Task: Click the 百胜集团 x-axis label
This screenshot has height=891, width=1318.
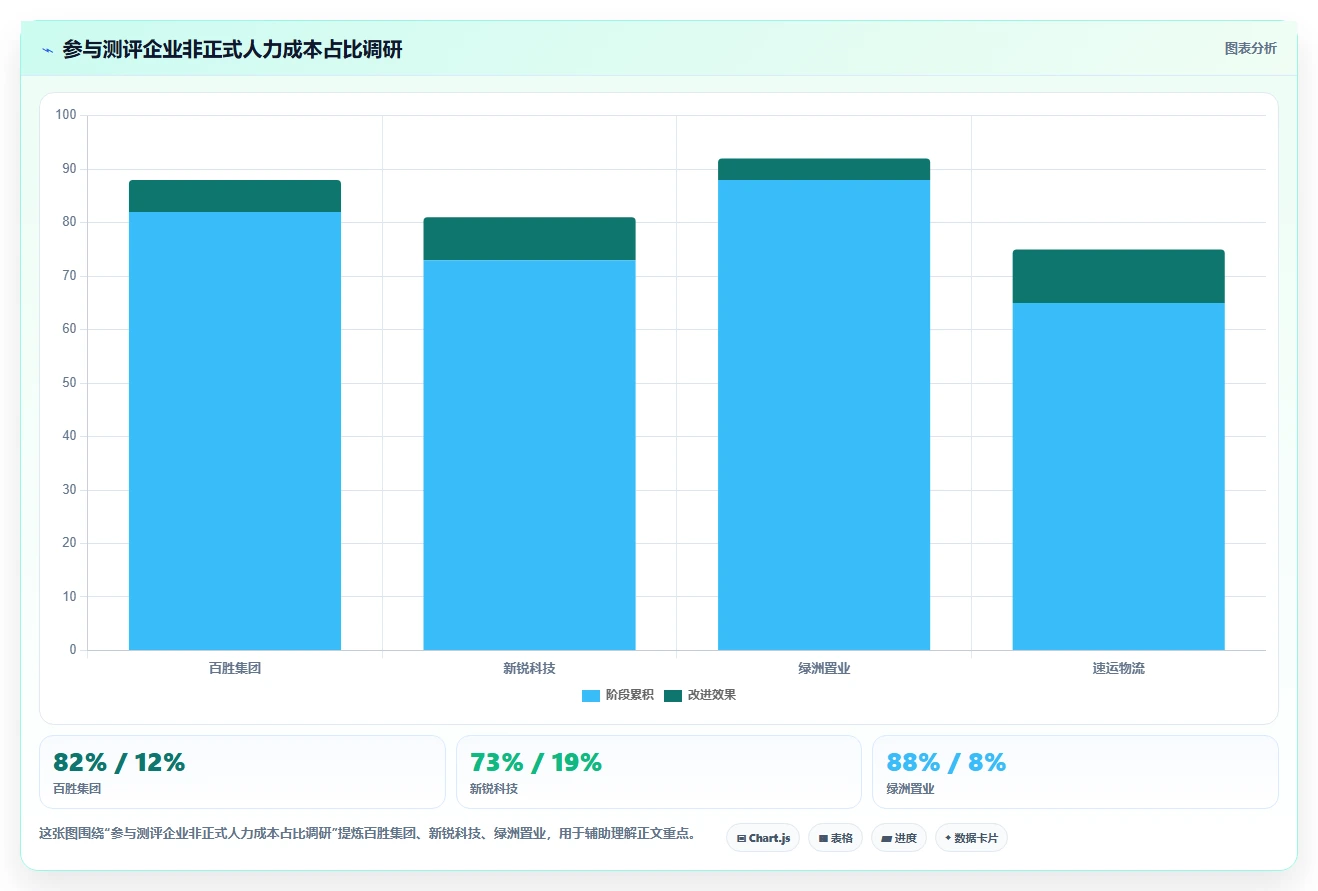Action: click(235, 668)
